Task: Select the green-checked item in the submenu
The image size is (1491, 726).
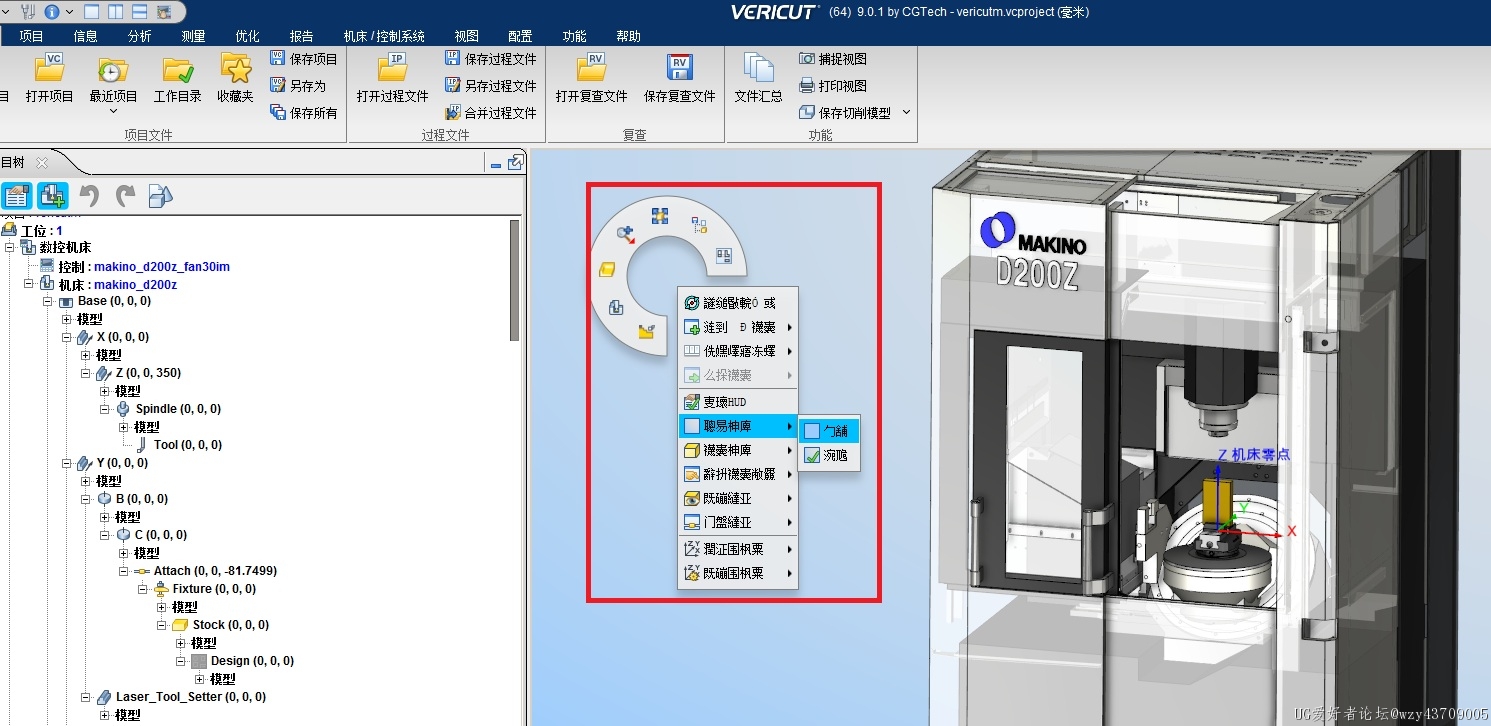Action: 830,456
